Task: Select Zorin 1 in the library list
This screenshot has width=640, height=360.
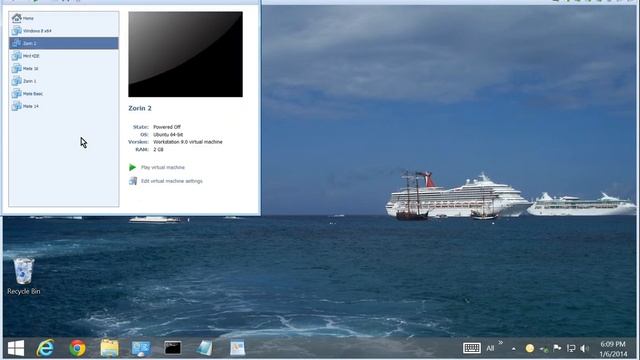Action: pos(64,81)
